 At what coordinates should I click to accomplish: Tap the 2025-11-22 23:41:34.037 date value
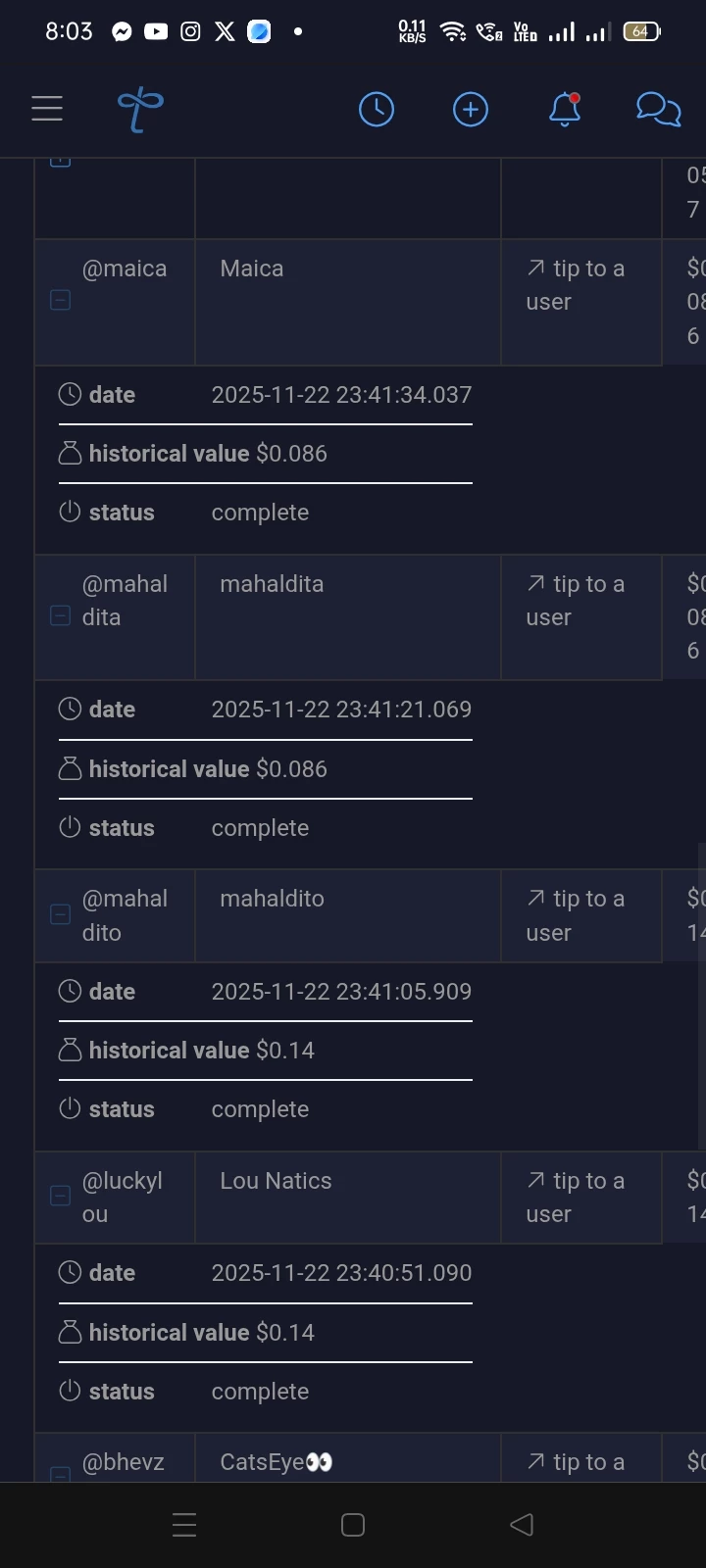341,395
